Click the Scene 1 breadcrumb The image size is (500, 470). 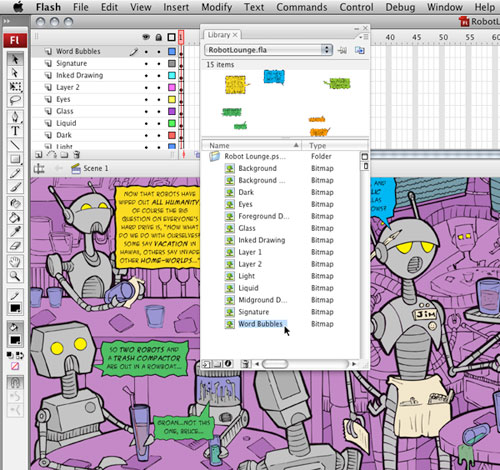tap(96, 168)
